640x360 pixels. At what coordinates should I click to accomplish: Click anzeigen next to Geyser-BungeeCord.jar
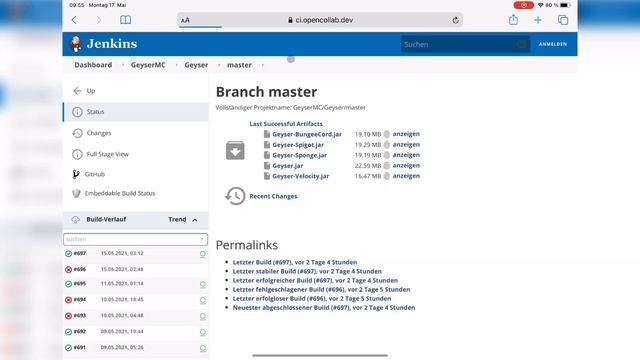[406, 134]
